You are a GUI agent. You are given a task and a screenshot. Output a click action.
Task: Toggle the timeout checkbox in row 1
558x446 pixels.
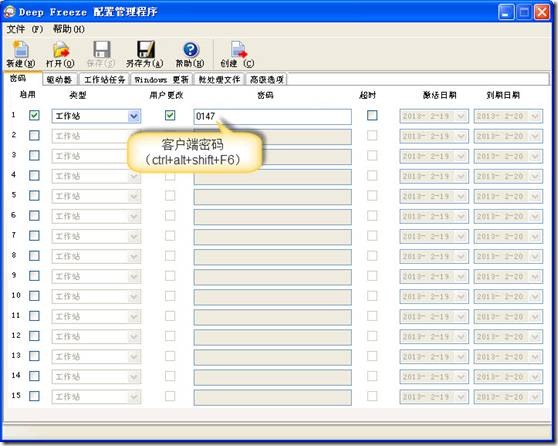pyautogui.click(x=372, y=115)
